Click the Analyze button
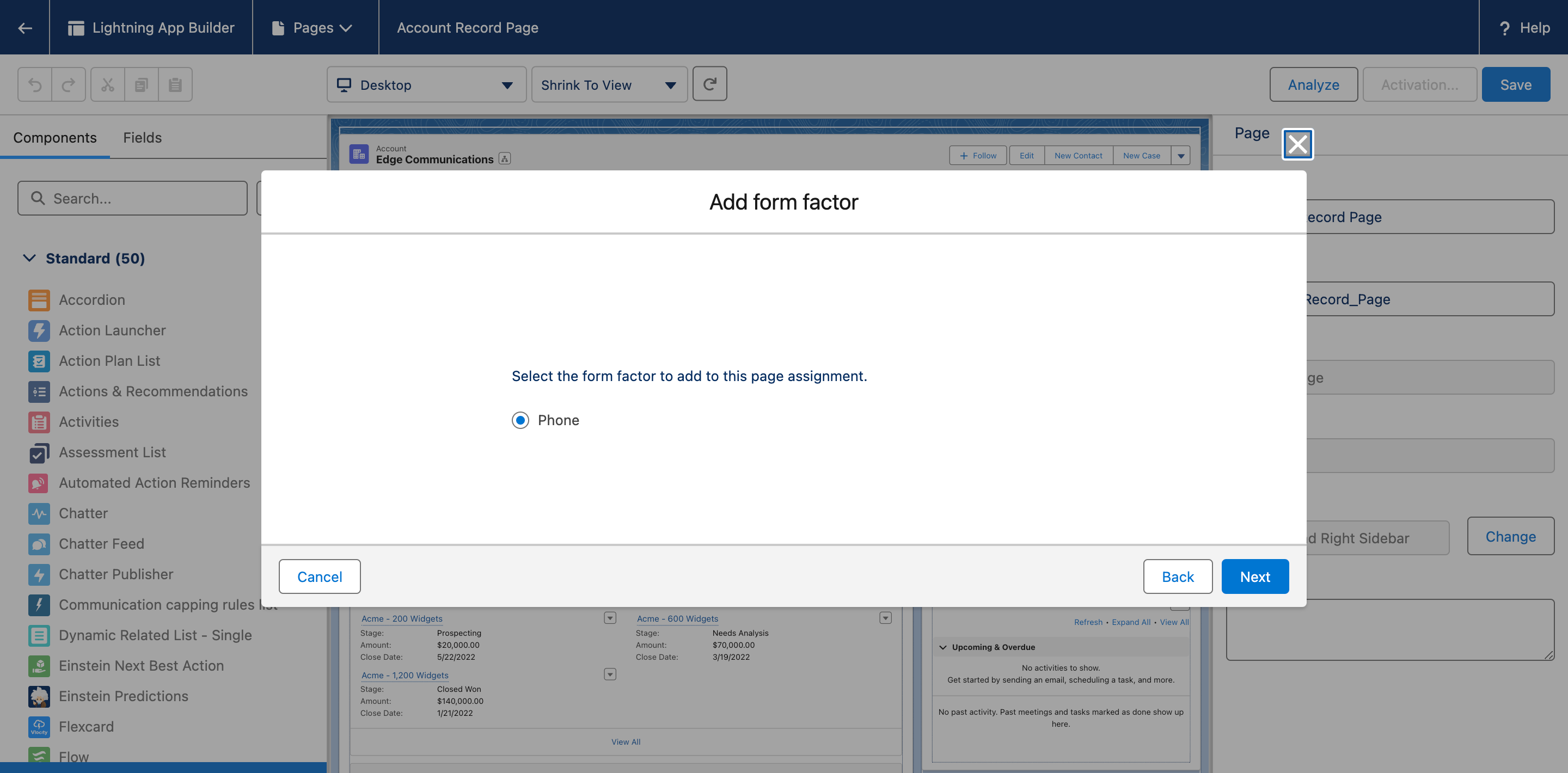This screenshot has width=1568, height=773. (x=1313, y=84)
